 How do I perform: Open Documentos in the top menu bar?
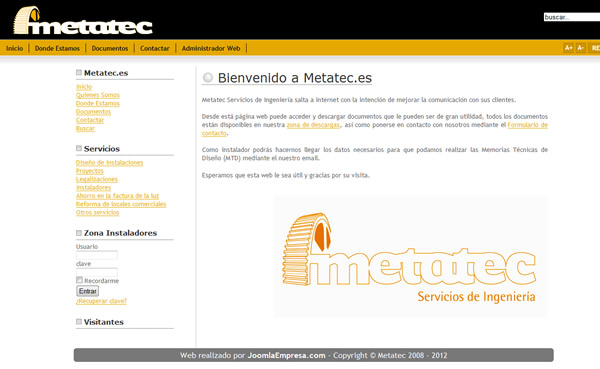click(109, 48)
